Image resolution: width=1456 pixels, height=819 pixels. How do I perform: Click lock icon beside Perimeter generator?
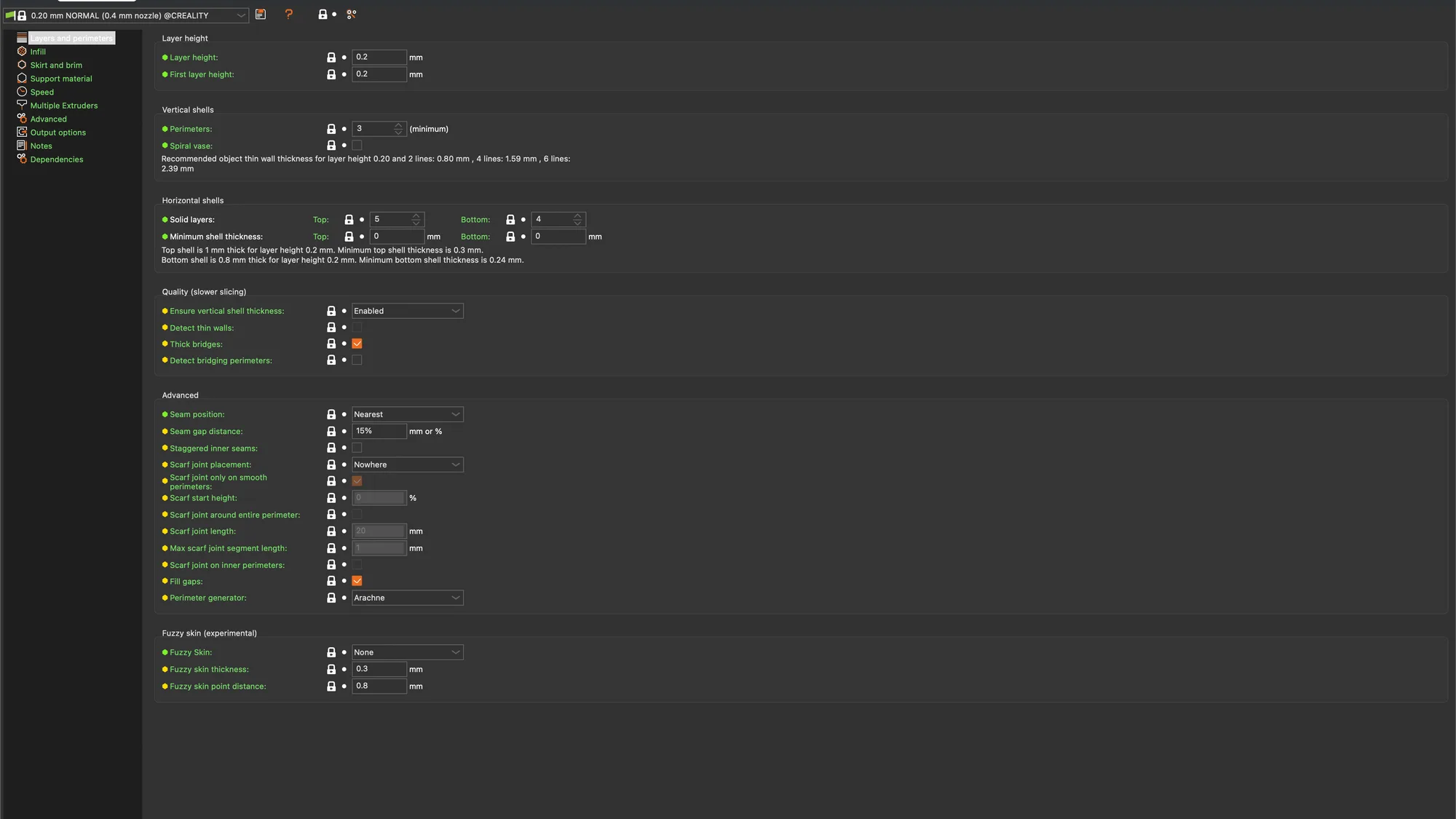pos(331,598)
